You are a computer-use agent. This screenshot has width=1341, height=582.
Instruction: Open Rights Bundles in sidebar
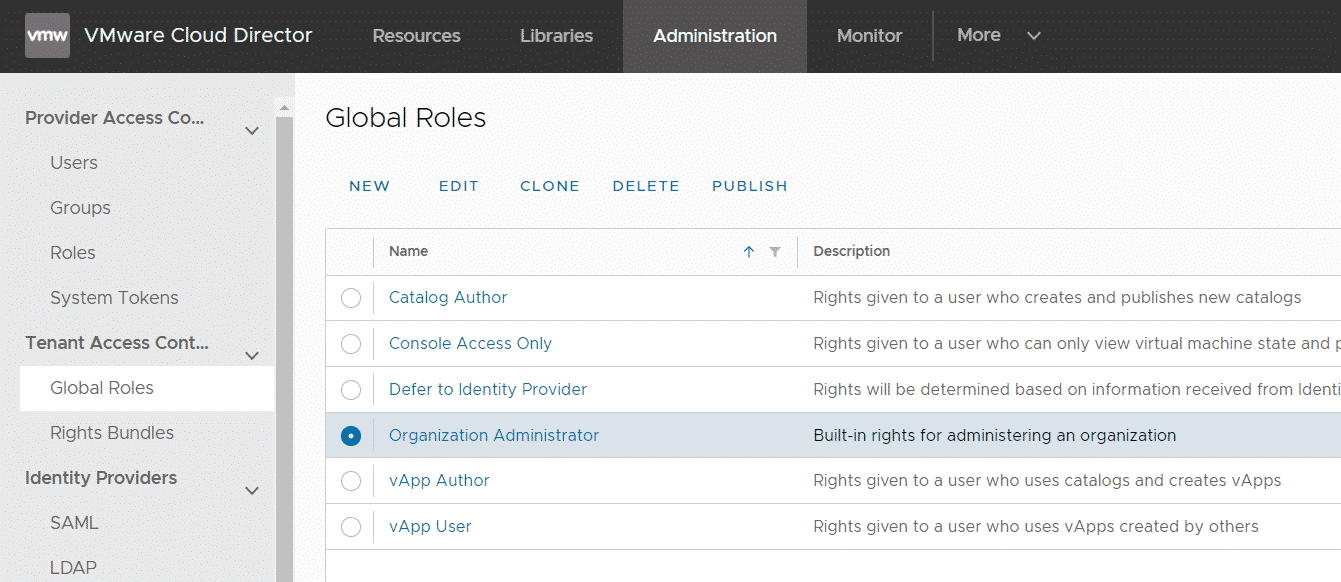coord(112,433)
